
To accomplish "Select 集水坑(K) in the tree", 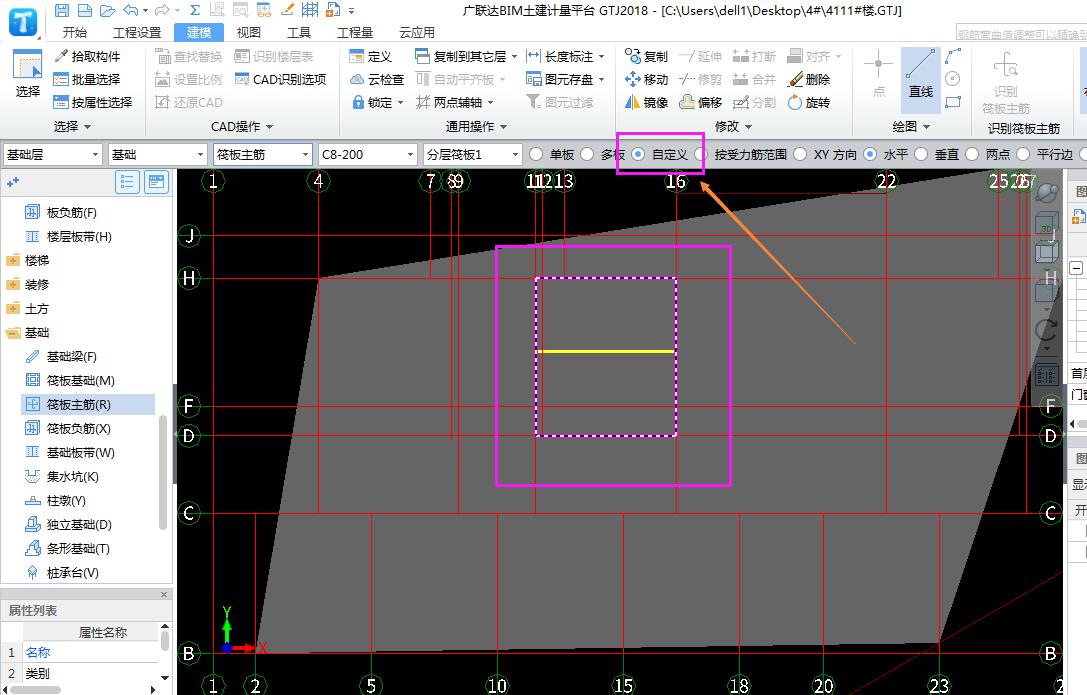I will [x=72, y=477].
